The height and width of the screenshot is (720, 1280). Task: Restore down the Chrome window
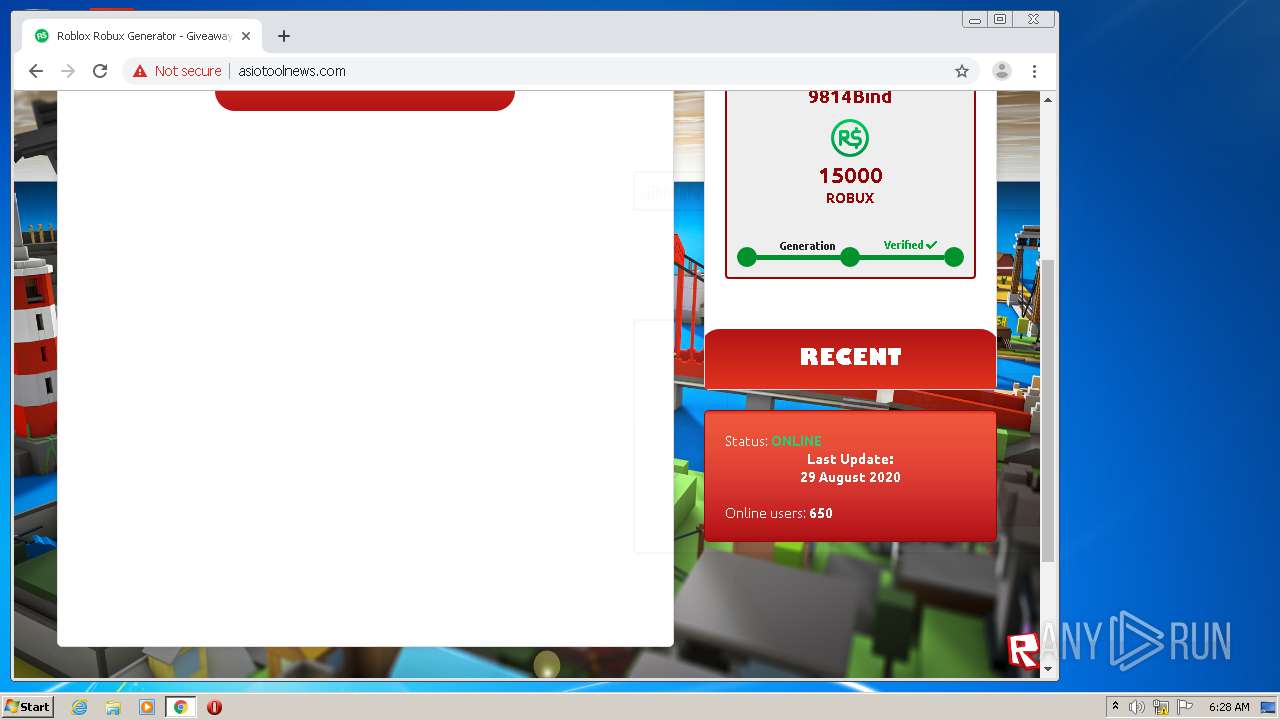click(x=1000, y=19)
